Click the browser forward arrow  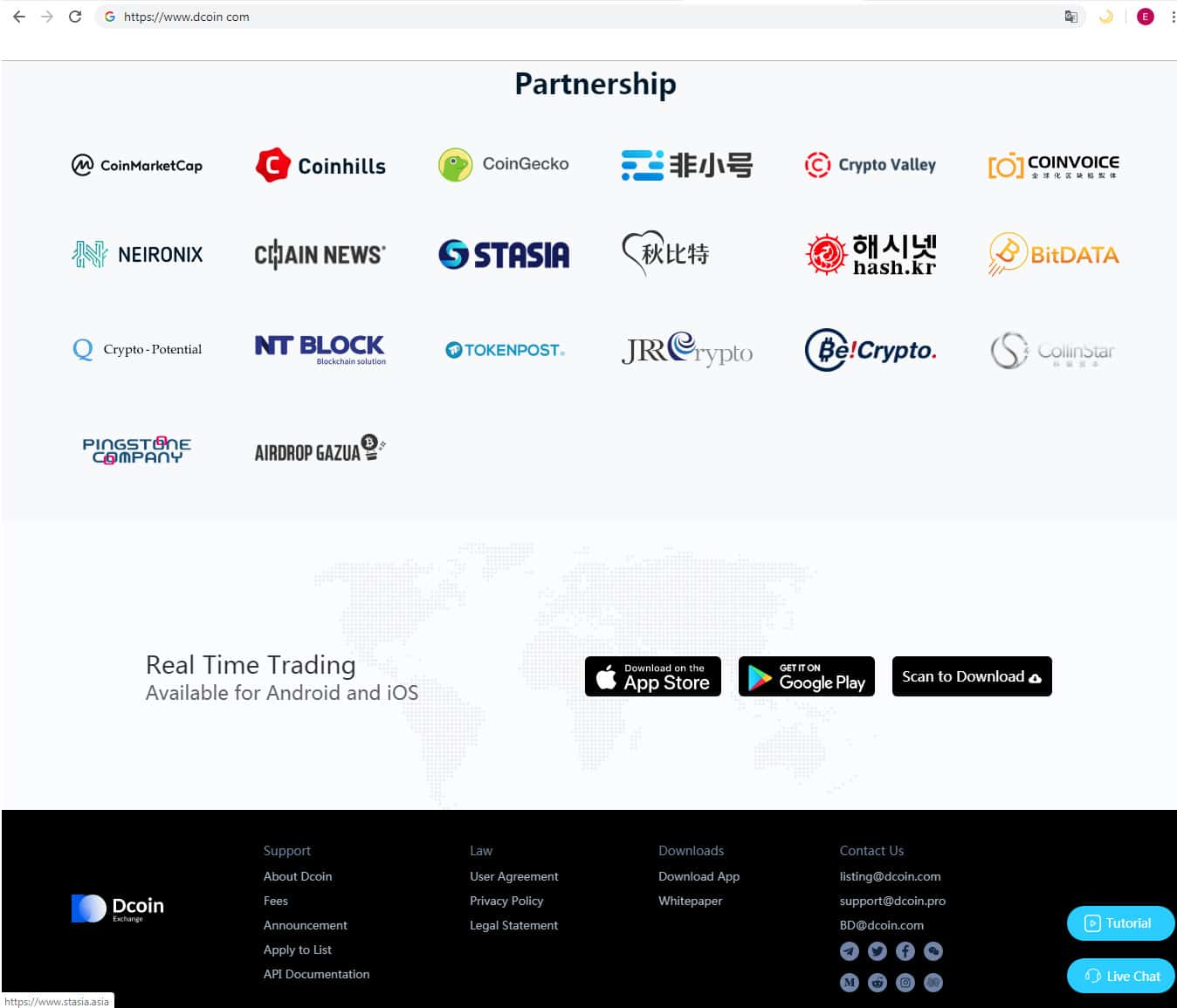pyautogui.click(x=47, y=17)
